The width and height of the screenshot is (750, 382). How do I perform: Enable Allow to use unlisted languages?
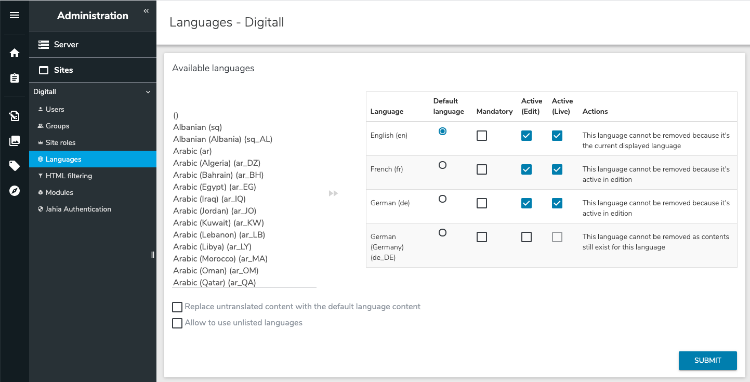(177, 323)
